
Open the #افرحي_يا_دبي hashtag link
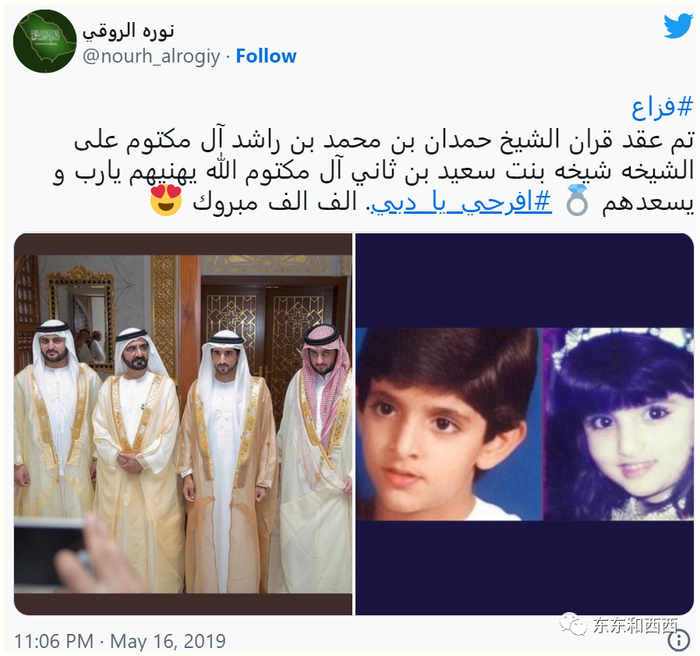coord(462,203)
